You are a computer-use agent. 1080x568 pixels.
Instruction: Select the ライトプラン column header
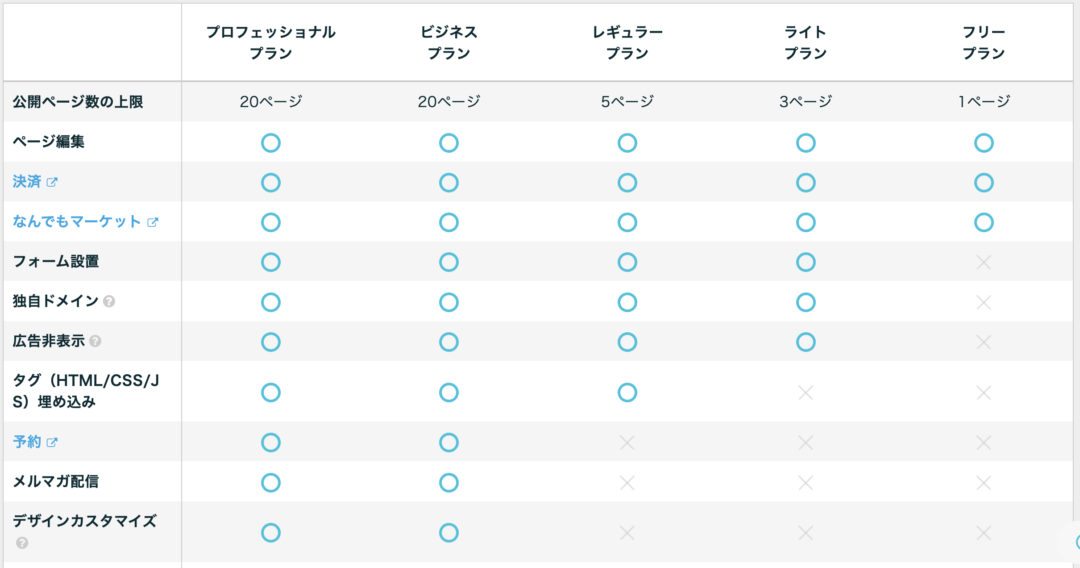point(805,43)
